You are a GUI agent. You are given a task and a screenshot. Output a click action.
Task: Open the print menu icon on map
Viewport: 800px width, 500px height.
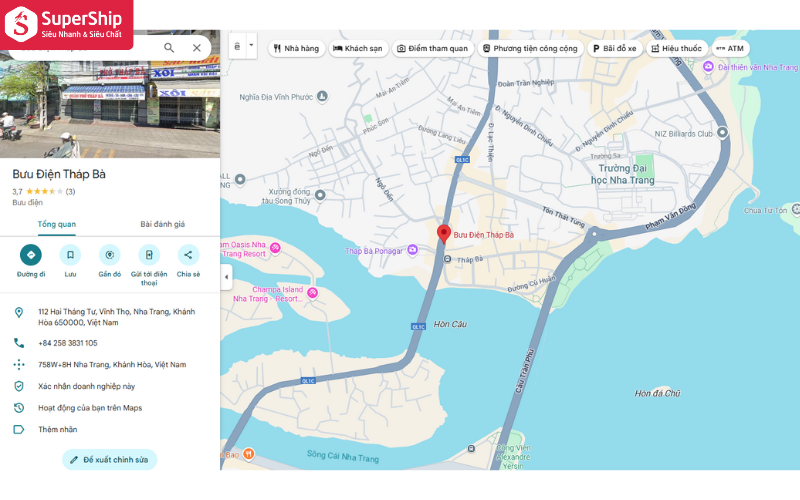pyautogui.click(x=237, y=46)
